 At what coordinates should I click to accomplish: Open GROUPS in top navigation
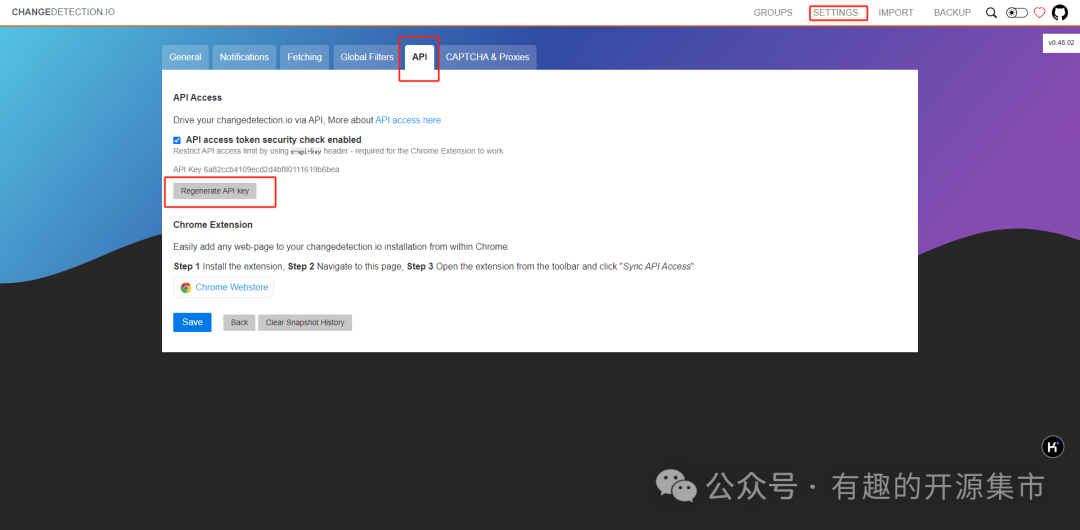[x=773, y=12]
